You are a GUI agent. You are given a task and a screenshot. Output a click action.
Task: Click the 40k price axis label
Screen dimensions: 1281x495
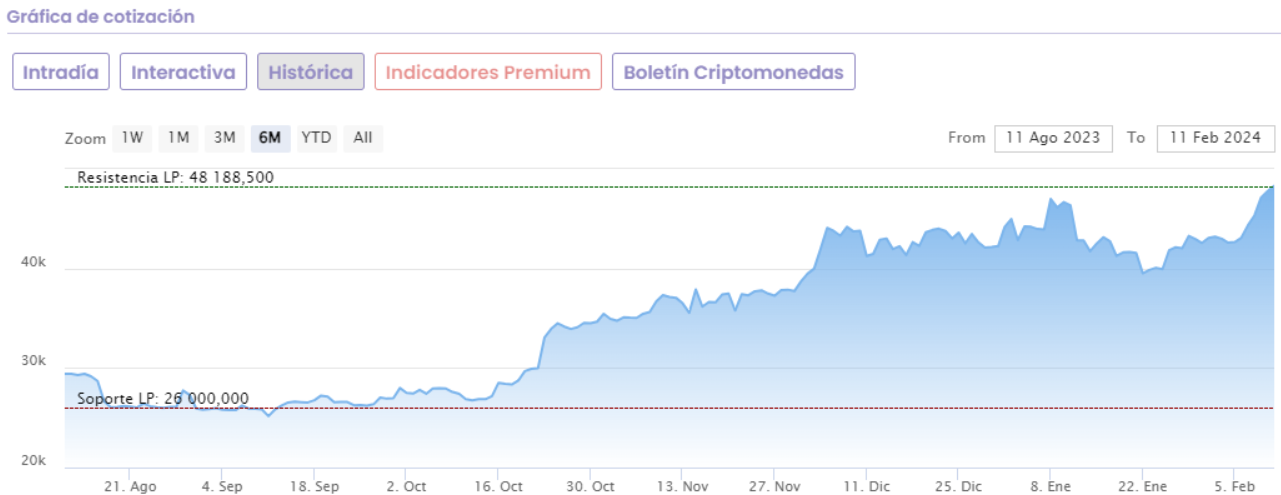click(x=33, y=262)
